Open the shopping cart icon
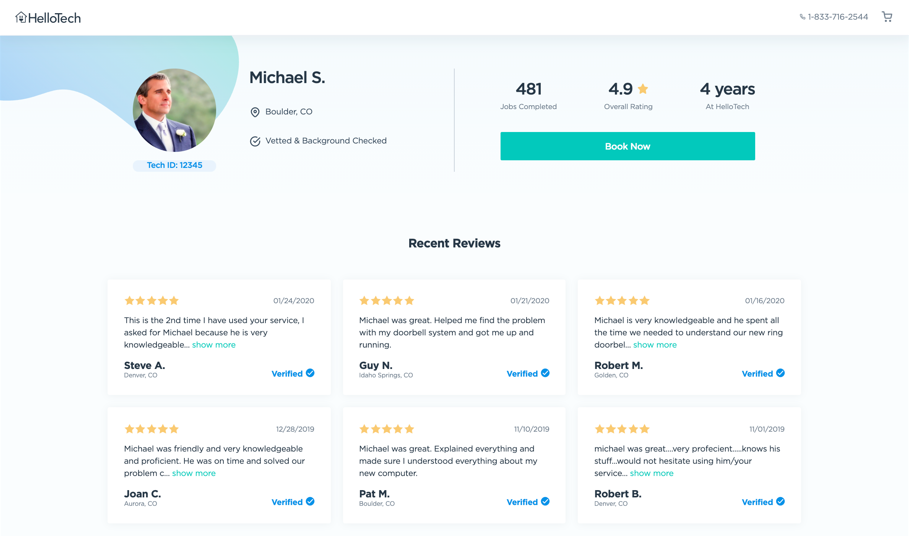The image size is (909, 536). (x=887, y=17)
